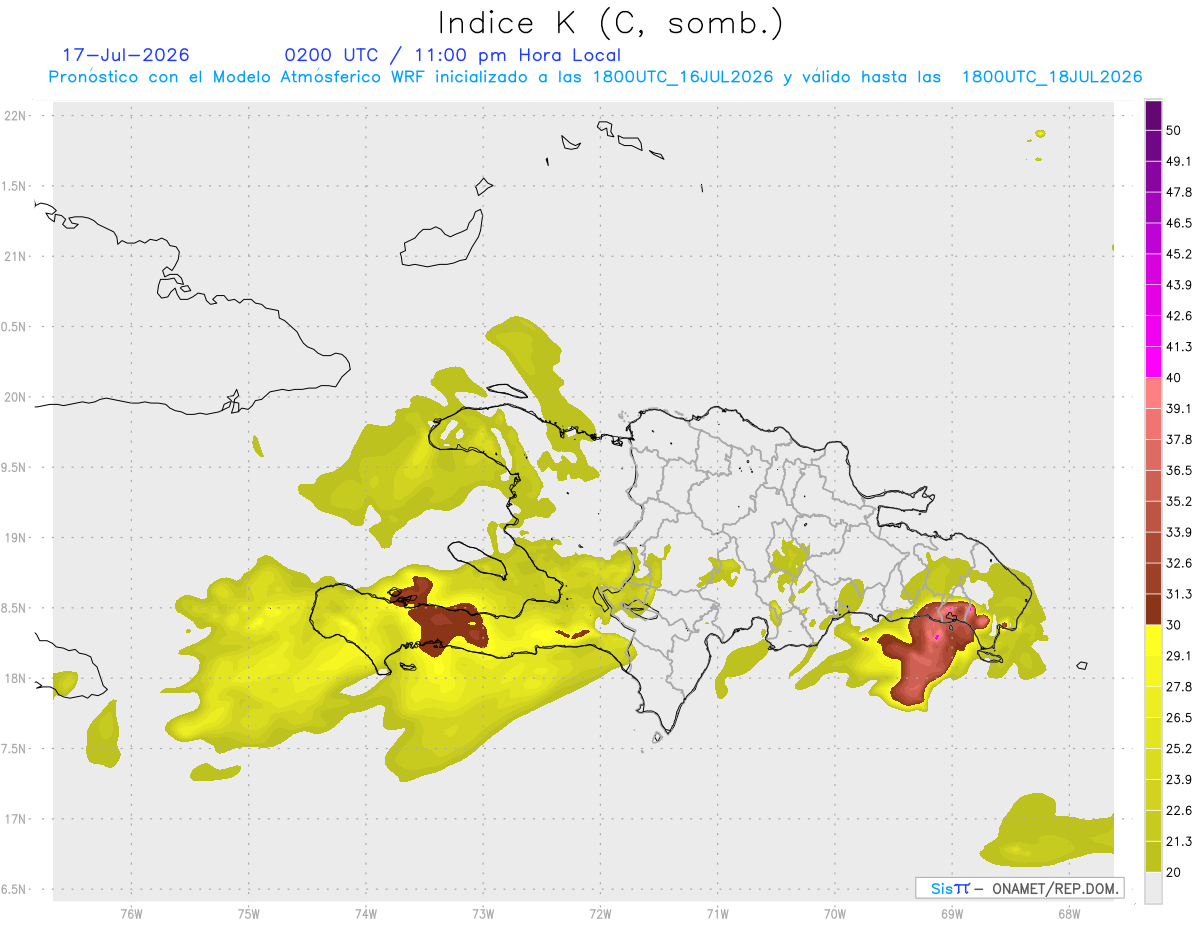This screenshot has width=1200, height=927.
Task: Click the colorbar value "33.9"
Action: coord(1179,532)
